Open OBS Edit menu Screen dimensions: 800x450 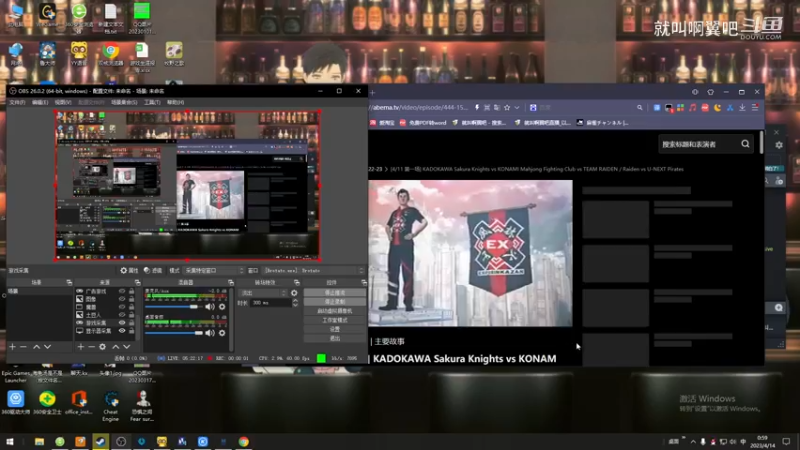[x=40, y=102]
